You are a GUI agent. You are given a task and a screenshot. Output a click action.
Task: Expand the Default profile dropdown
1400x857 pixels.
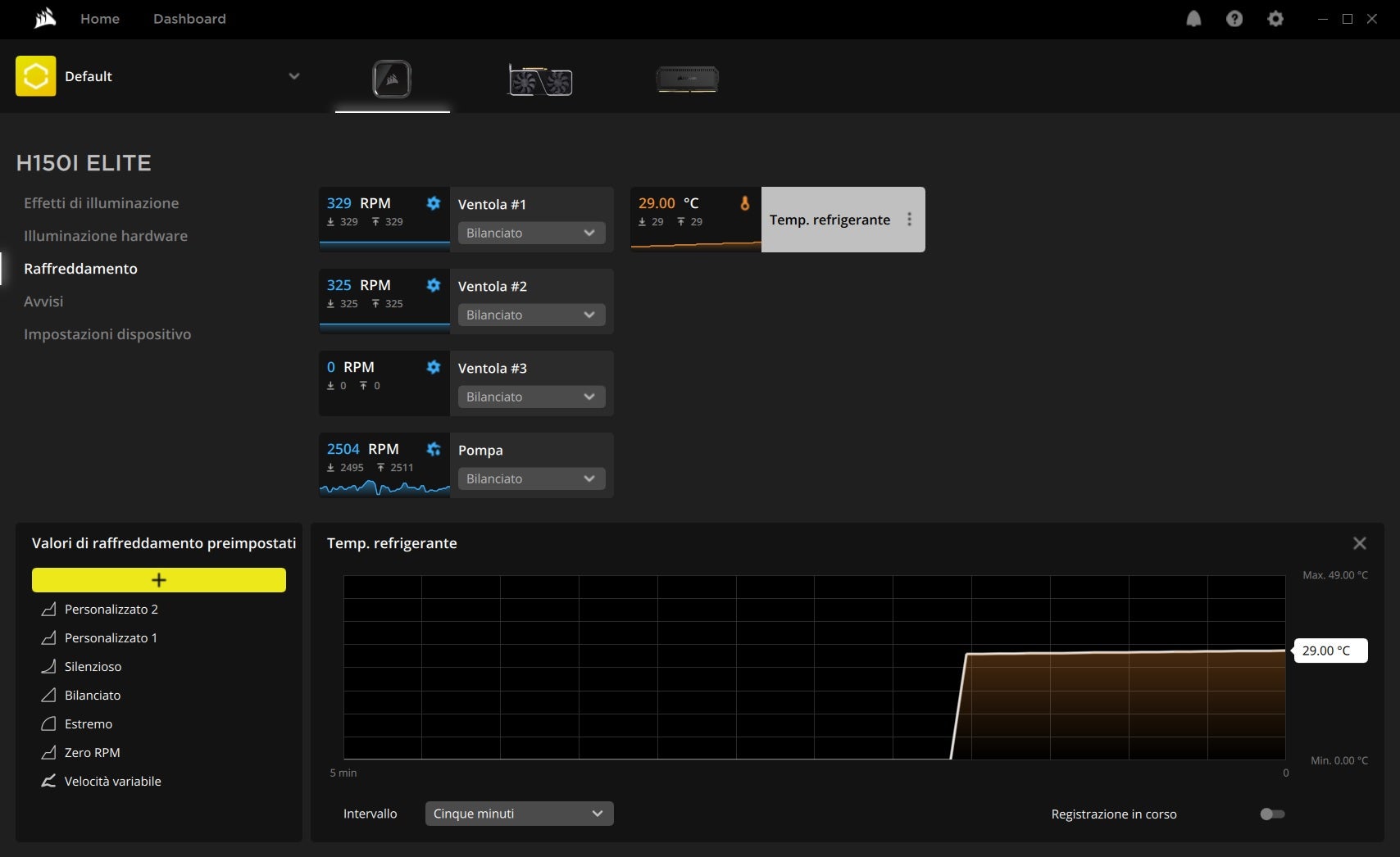coord(294,76)
